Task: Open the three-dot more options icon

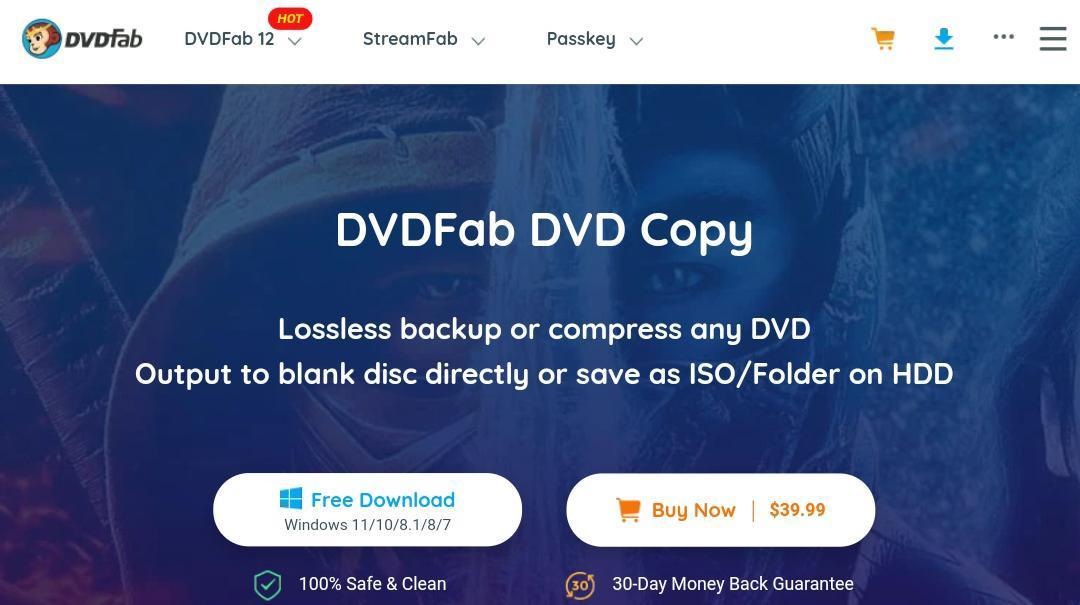Action: 1004,37
